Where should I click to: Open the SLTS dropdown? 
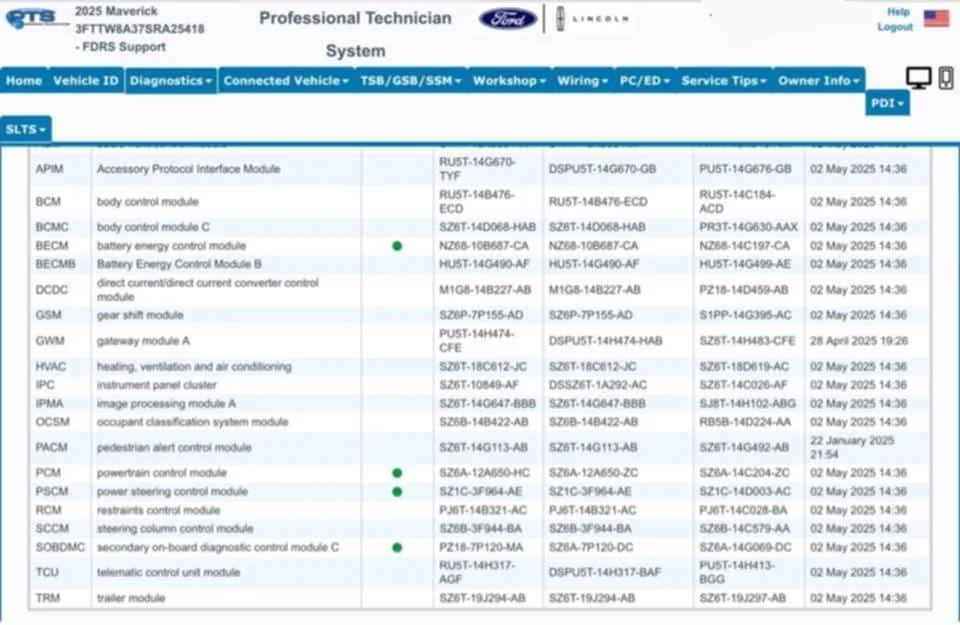(x=25, y=128)
